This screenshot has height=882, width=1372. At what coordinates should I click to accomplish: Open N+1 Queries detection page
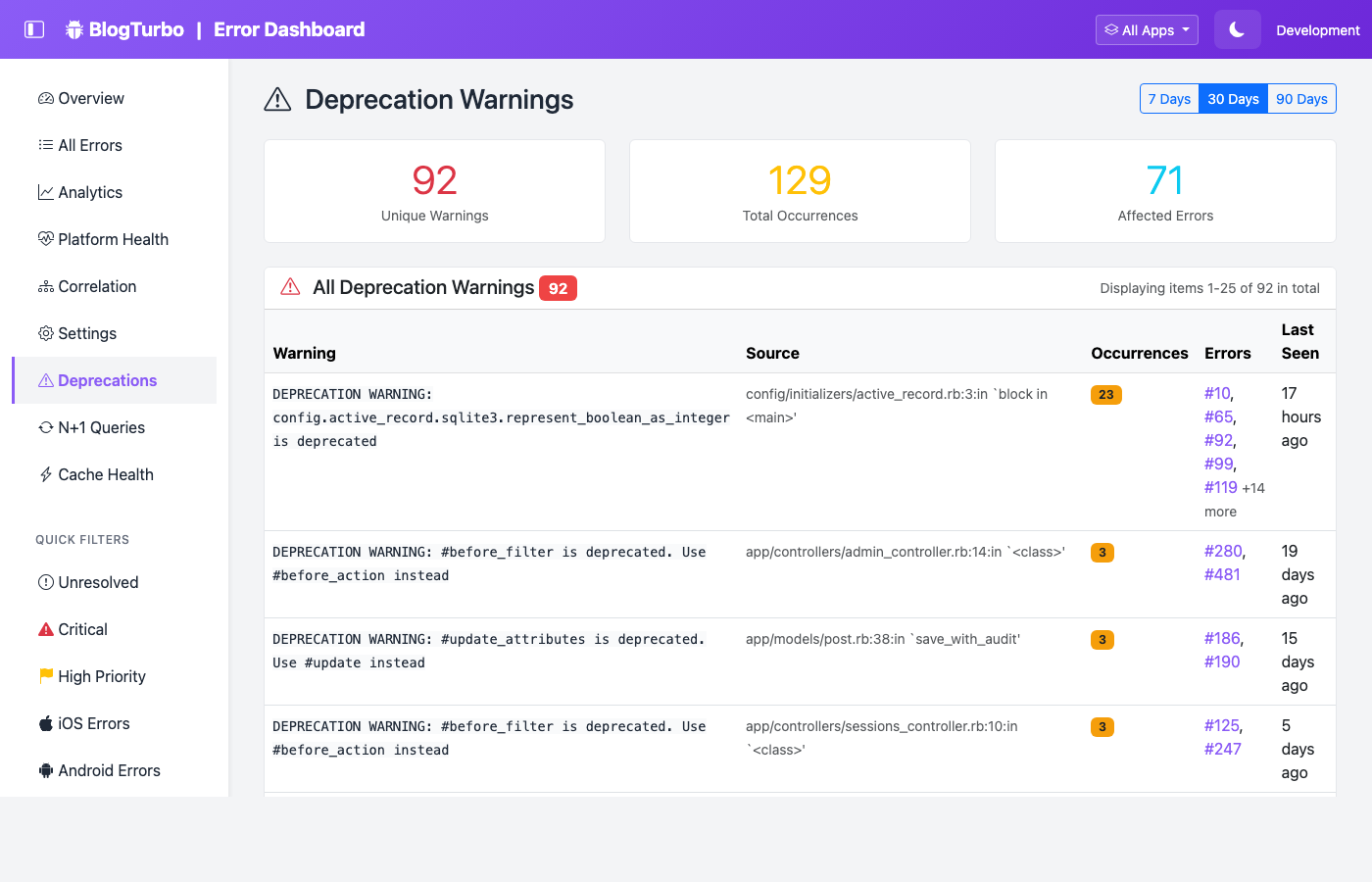click(x=102, y=427)
